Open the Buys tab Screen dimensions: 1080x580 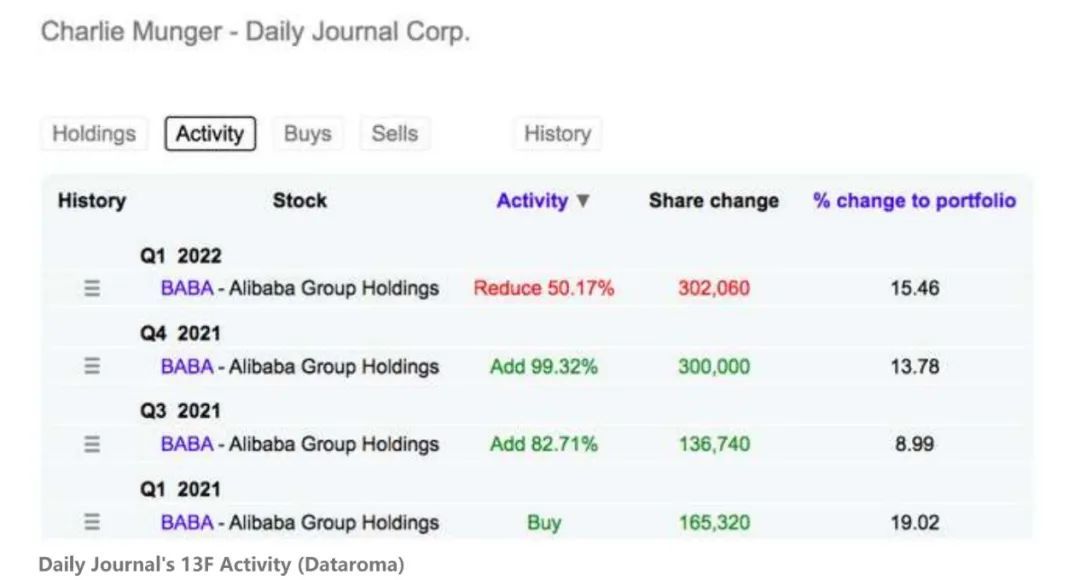point(307,134)
